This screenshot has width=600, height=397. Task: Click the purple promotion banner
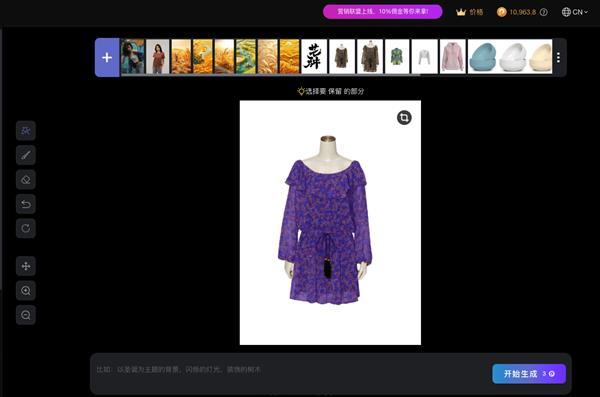[383, 11]
